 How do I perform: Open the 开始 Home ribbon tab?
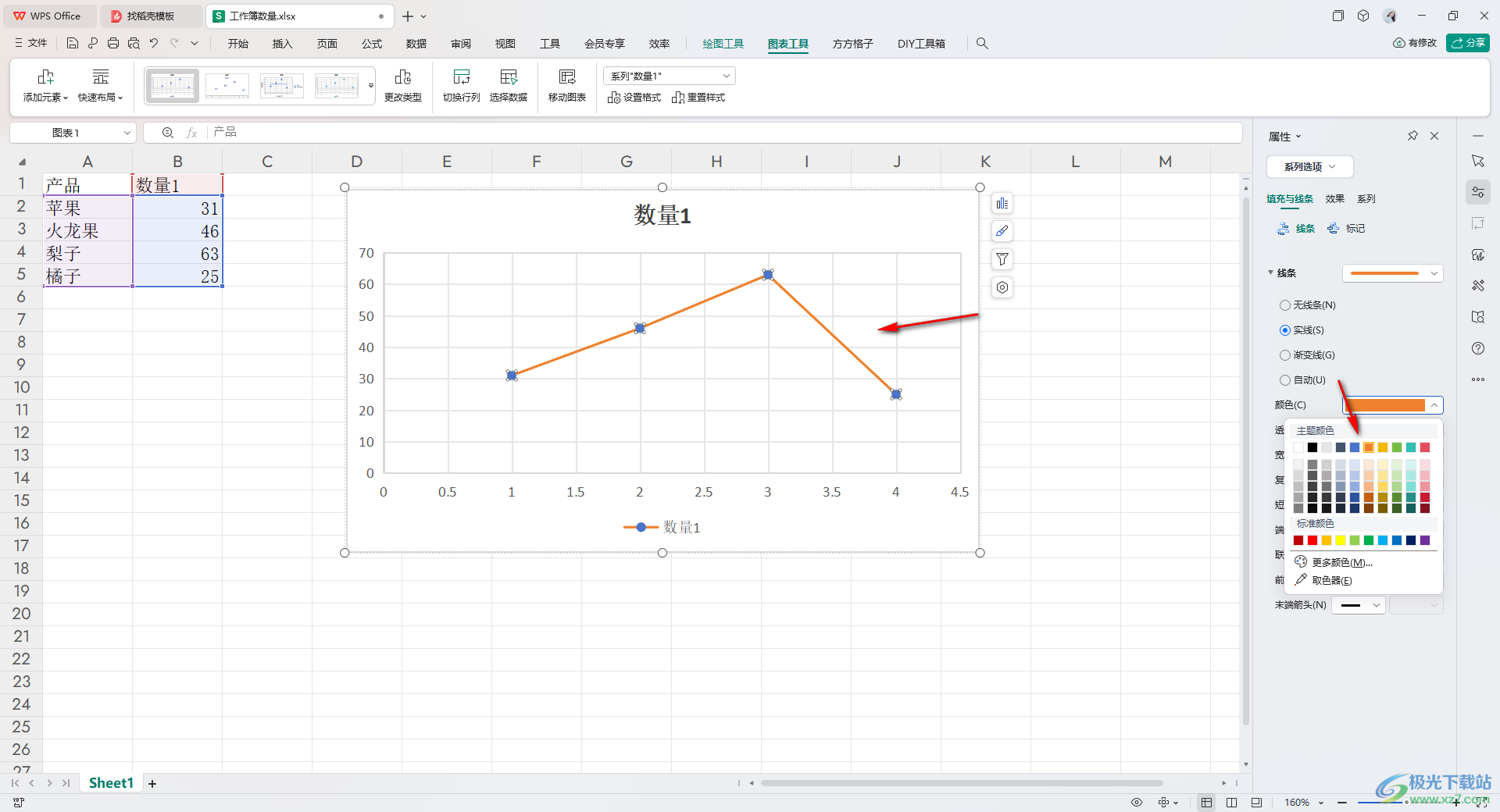tap(238, 44)
